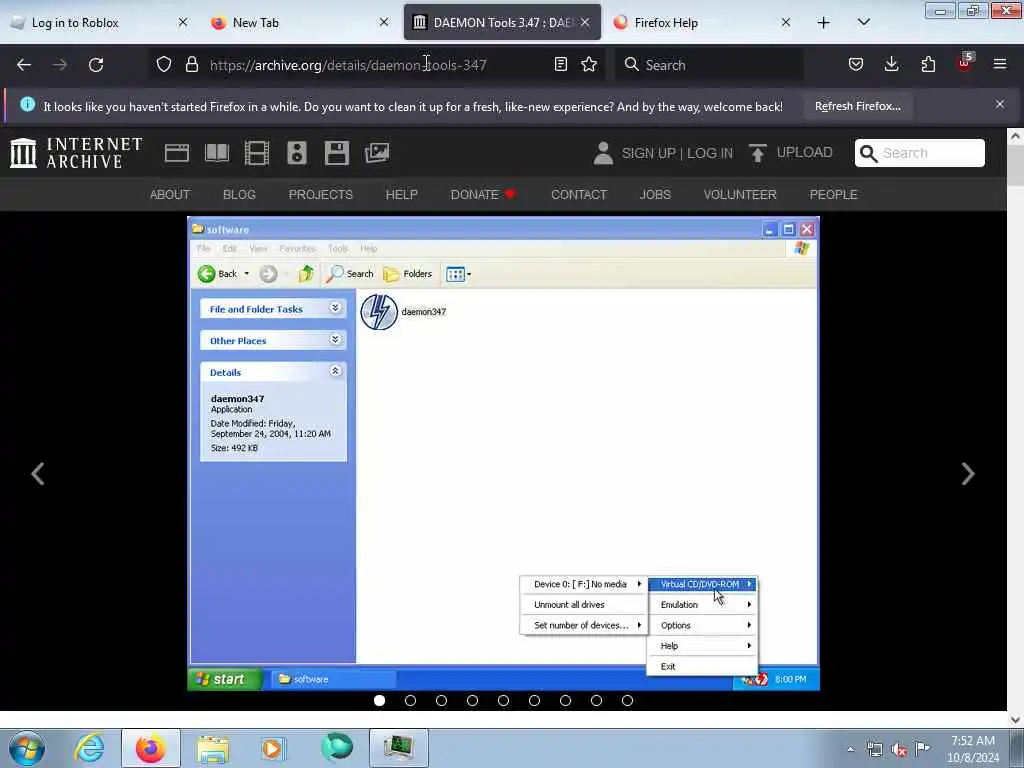Open HELP in the archive nav

click(x=402, y=195)
